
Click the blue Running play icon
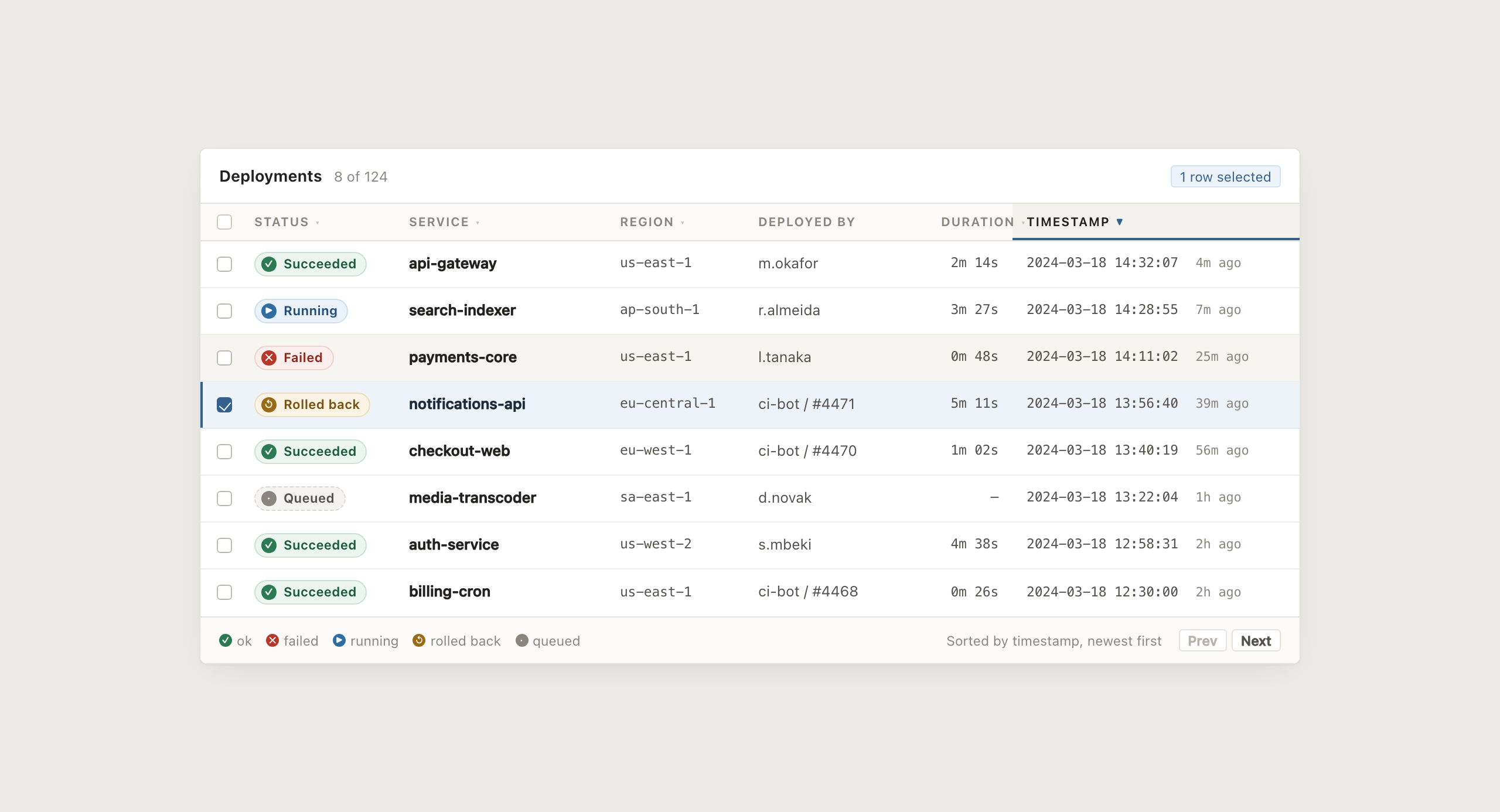click(269, 311)
